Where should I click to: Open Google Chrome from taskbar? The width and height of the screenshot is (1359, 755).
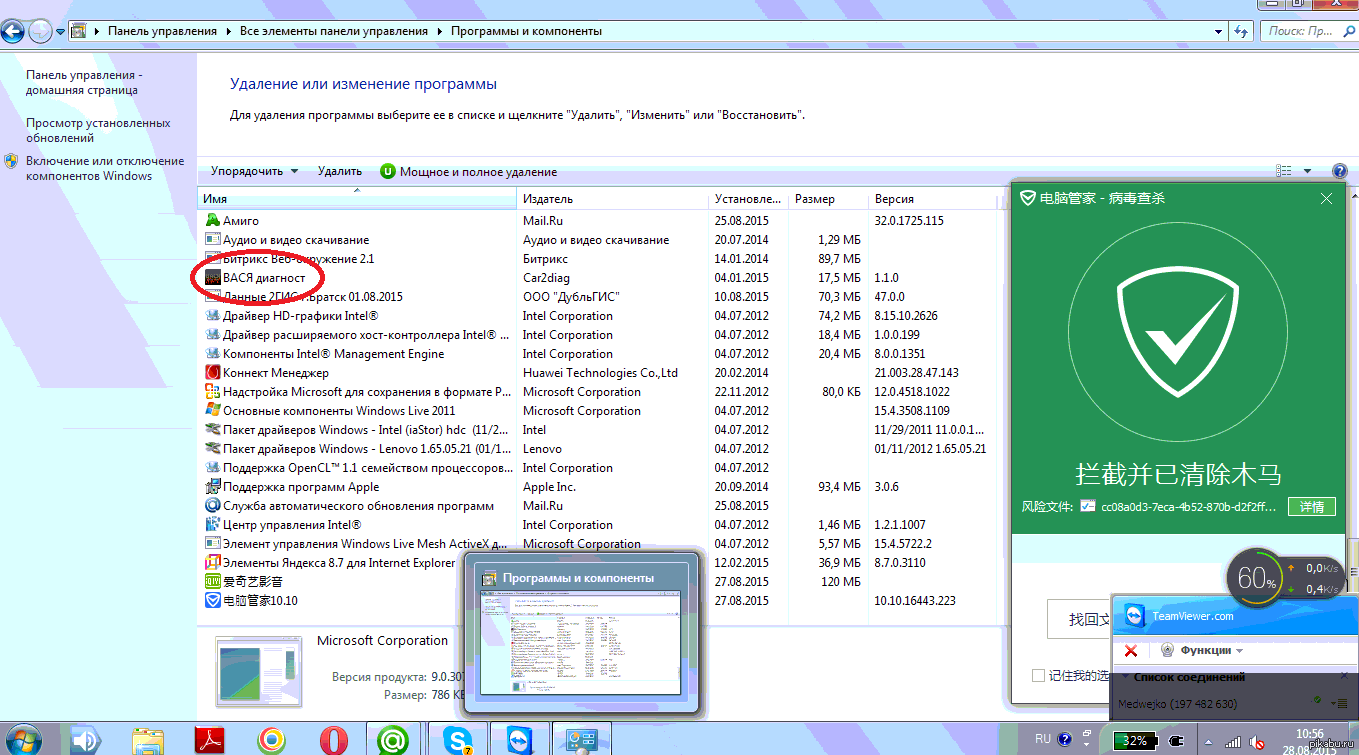point(270,740)
